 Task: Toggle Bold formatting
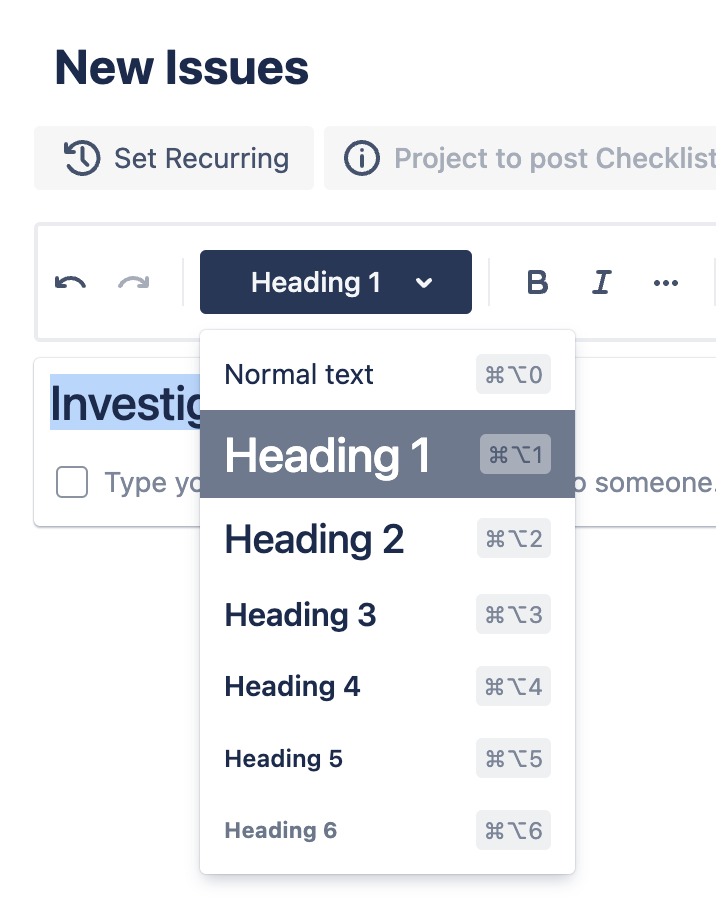point(537,283)
